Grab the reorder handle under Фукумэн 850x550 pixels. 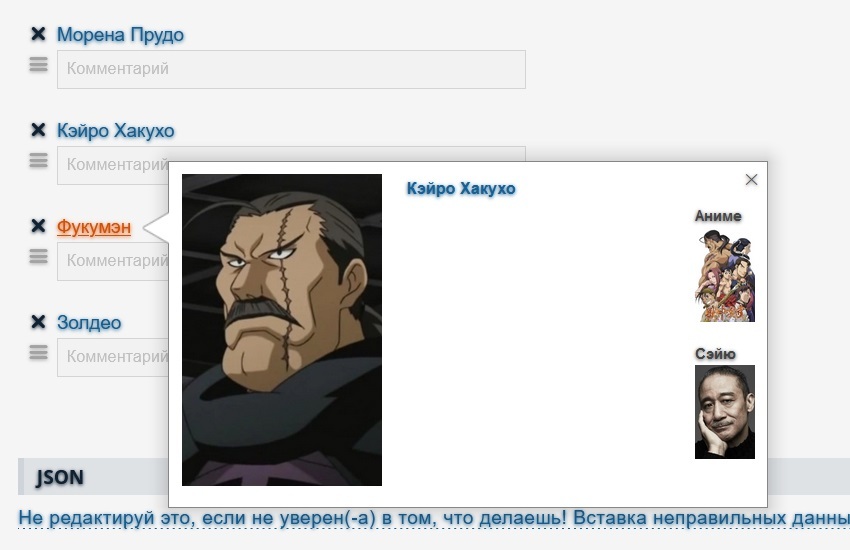click(38, 256)
